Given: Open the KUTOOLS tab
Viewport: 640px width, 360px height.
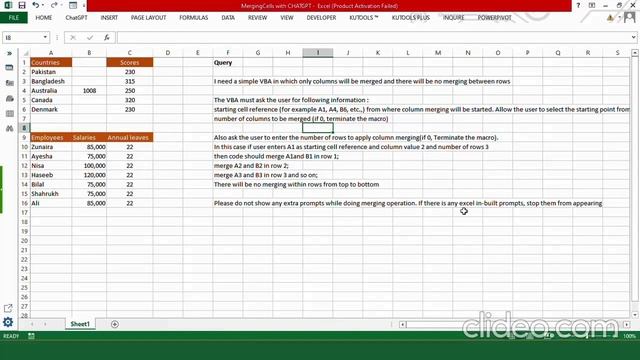Looking at the screenshot, I should [x=364, y=18].
